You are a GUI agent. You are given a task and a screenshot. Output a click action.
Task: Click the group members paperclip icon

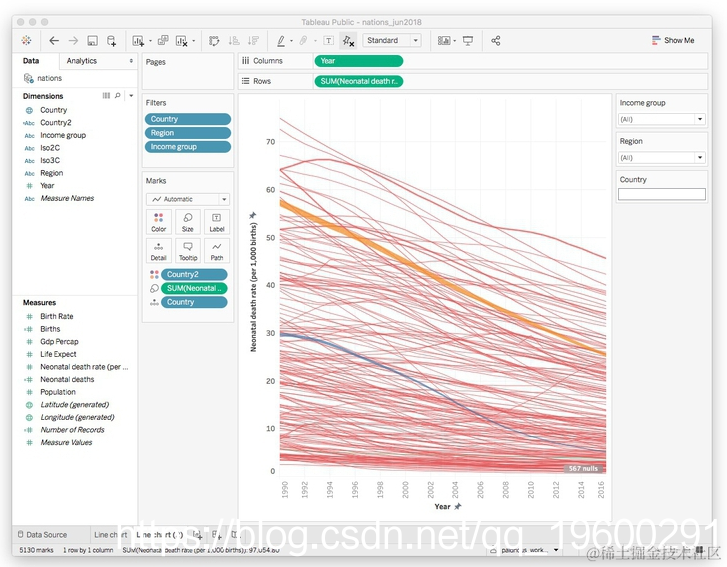[x=303, y=41]
